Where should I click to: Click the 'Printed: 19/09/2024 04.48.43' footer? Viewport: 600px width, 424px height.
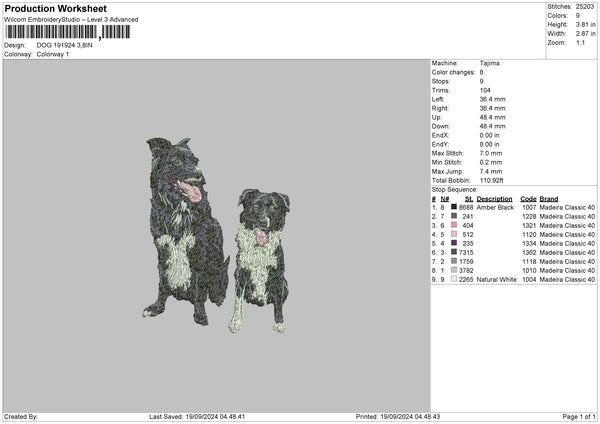point(398,416)
